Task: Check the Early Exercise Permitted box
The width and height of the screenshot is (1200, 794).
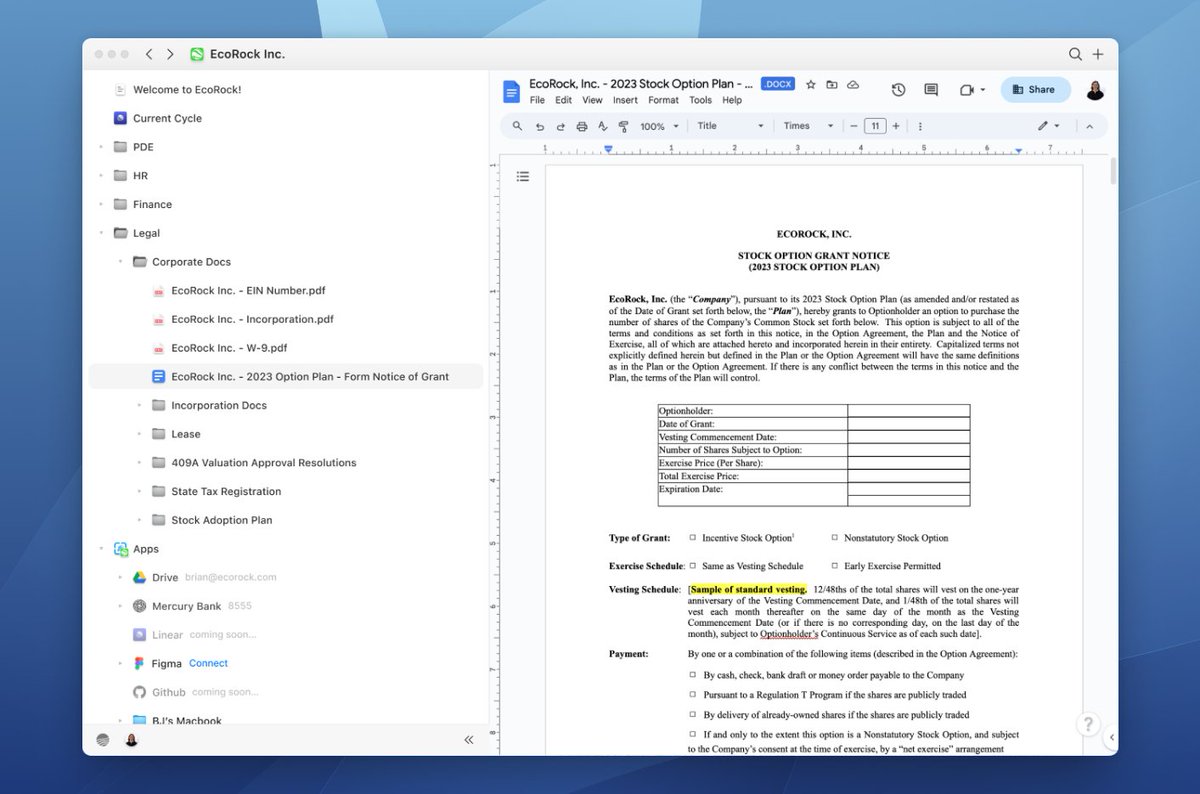Action: coord(834,566)
